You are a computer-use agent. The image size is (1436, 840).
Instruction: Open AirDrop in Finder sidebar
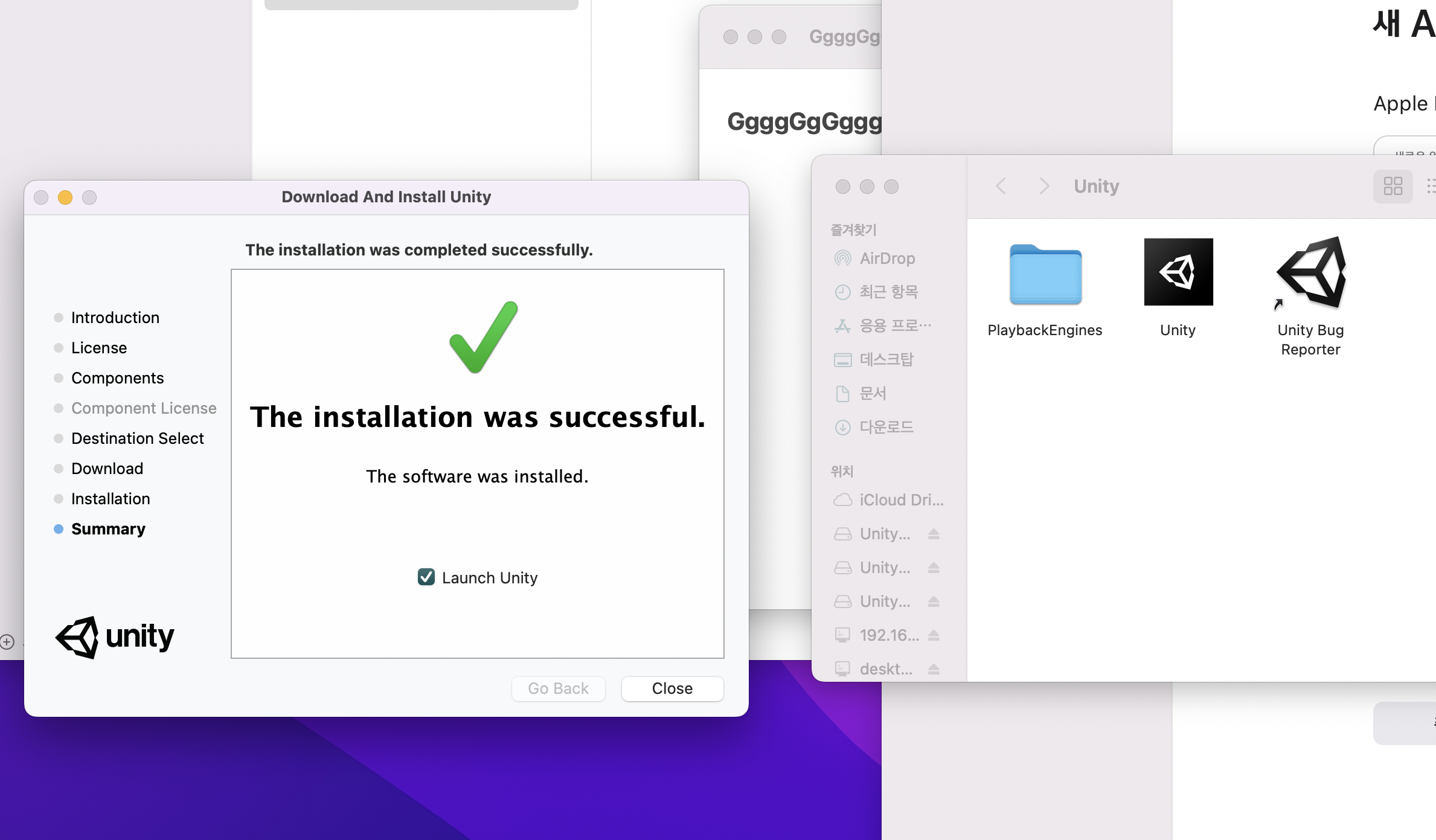pos(886,258)
